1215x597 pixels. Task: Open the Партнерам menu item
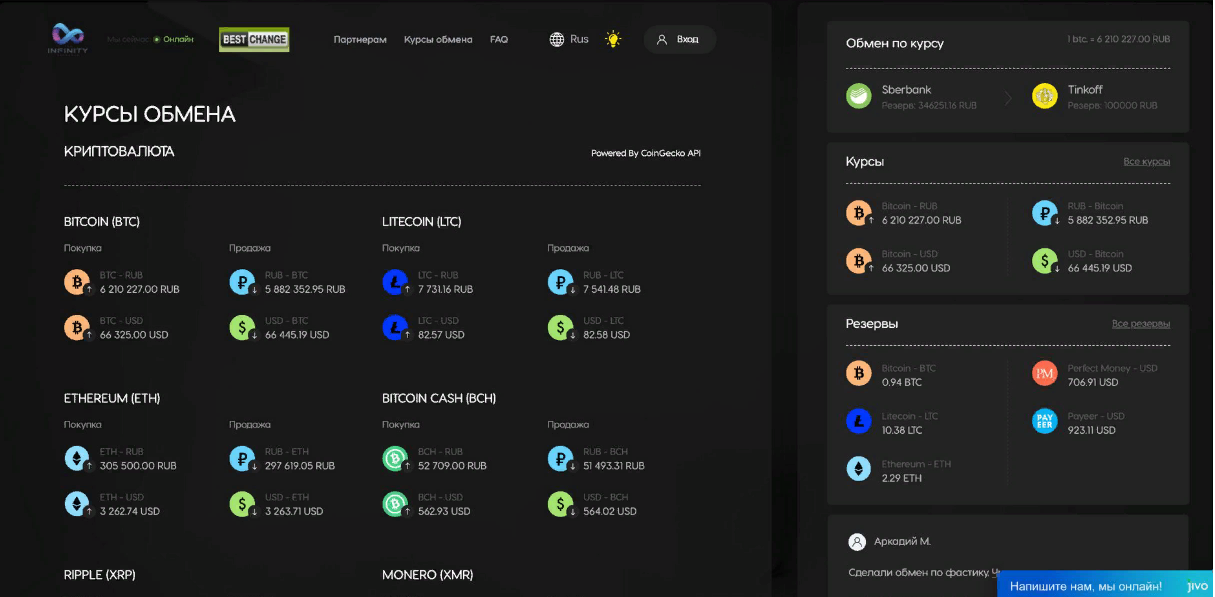(360, 40)
